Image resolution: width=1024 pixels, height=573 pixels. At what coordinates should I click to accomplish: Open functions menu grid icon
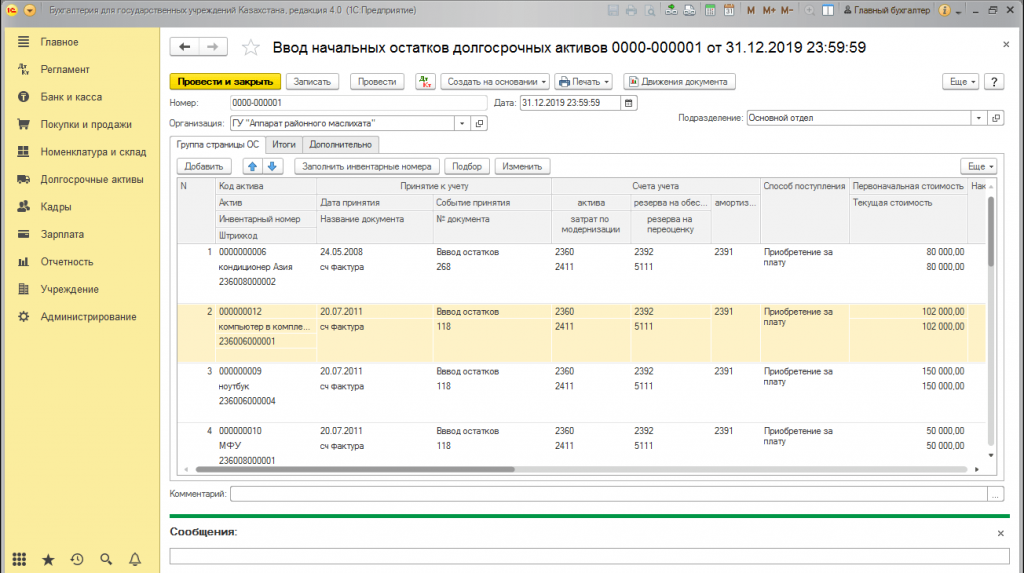[x=19, y=559]
